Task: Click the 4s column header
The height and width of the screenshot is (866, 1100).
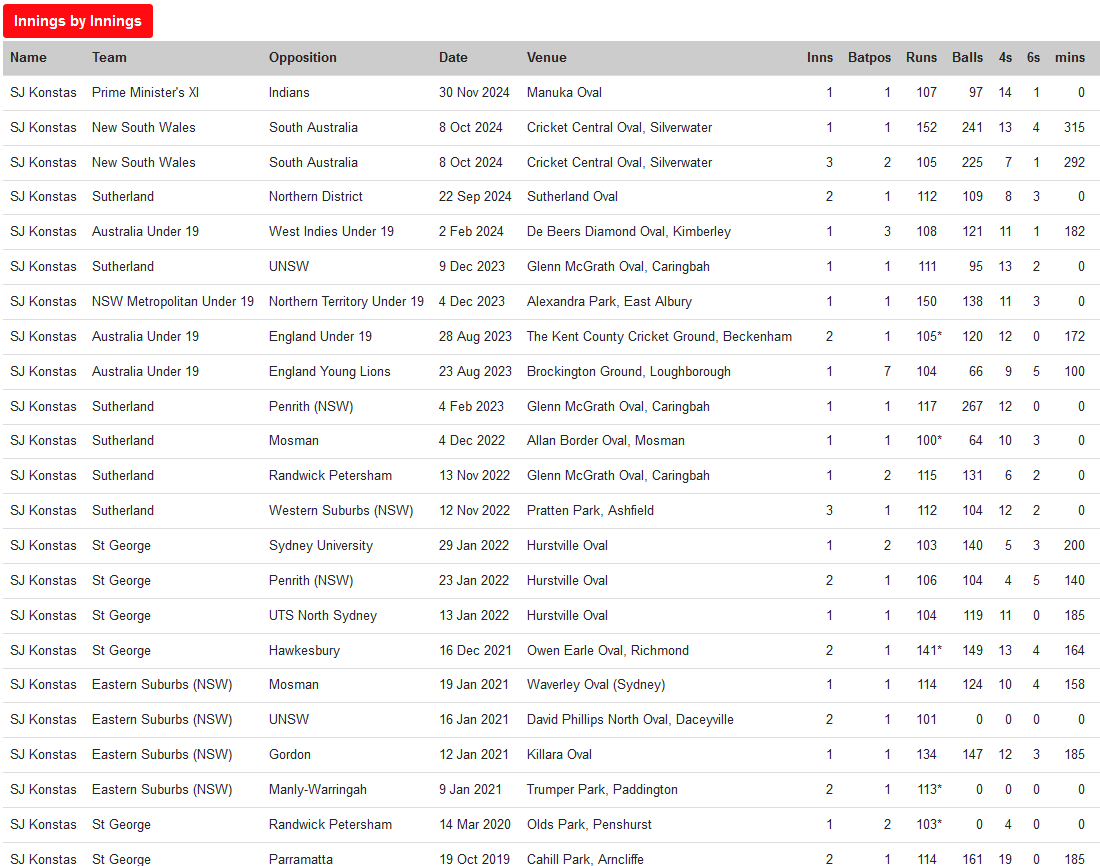Action: click(x=1005, y=58)
